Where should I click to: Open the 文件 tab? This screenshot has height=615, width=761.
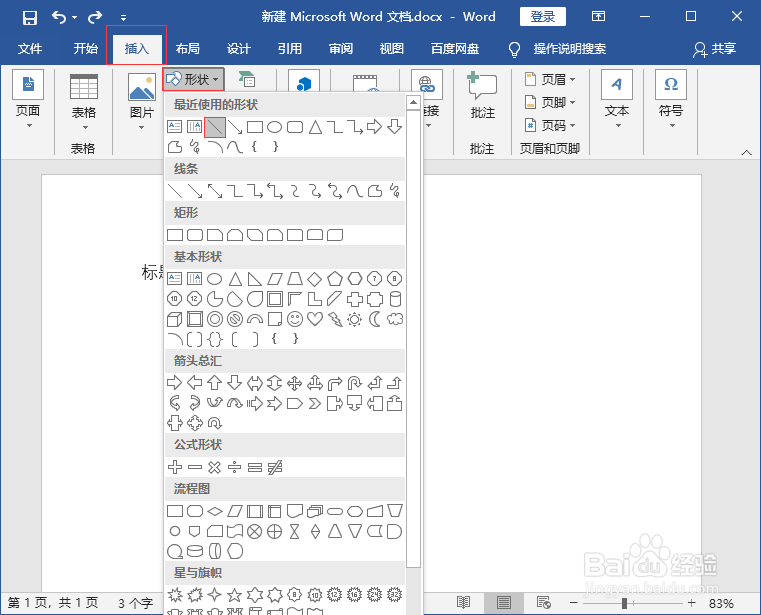(30, 49)
